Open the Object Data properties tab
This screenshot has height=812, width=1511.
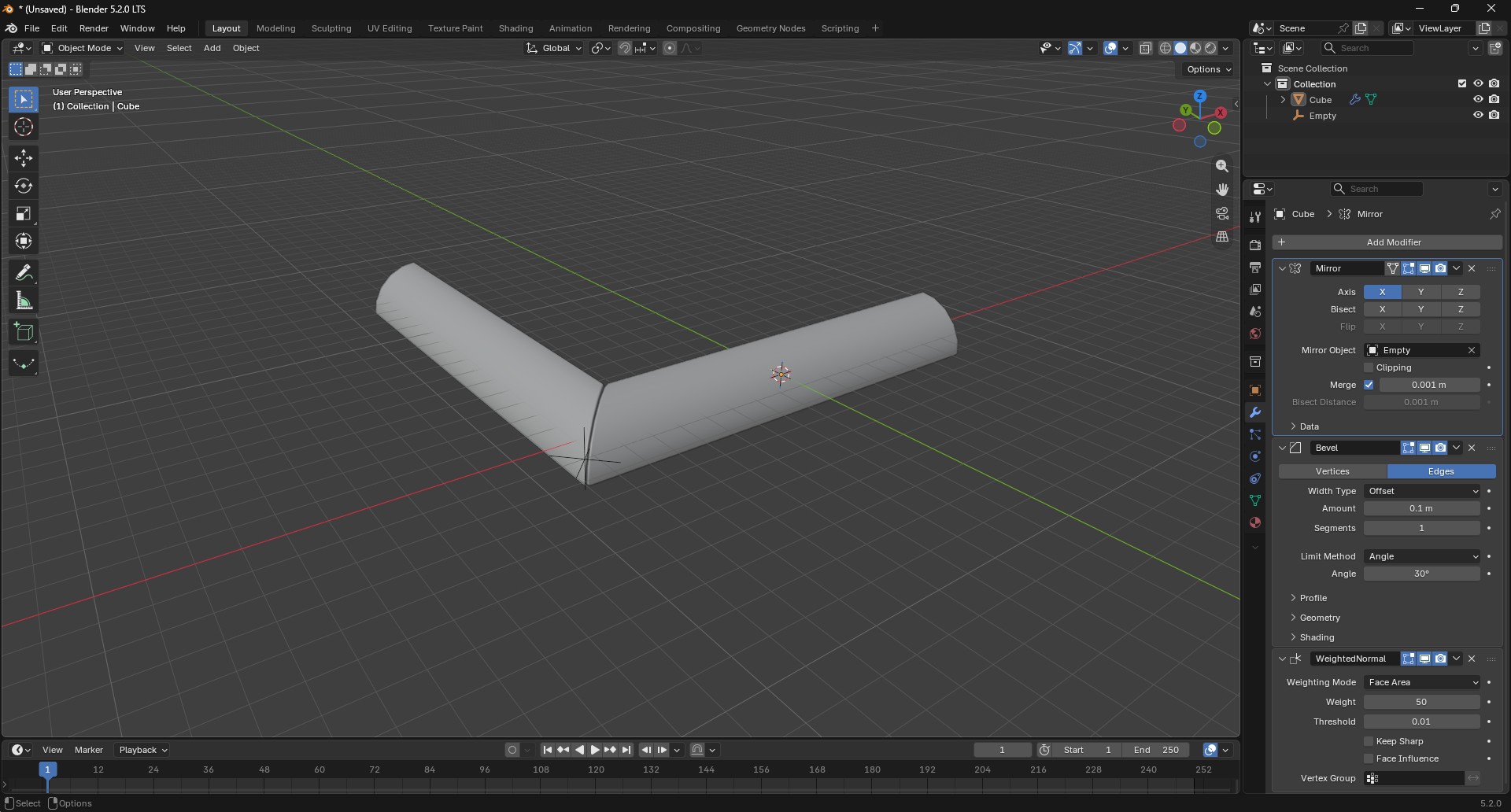coord(1255,500)
